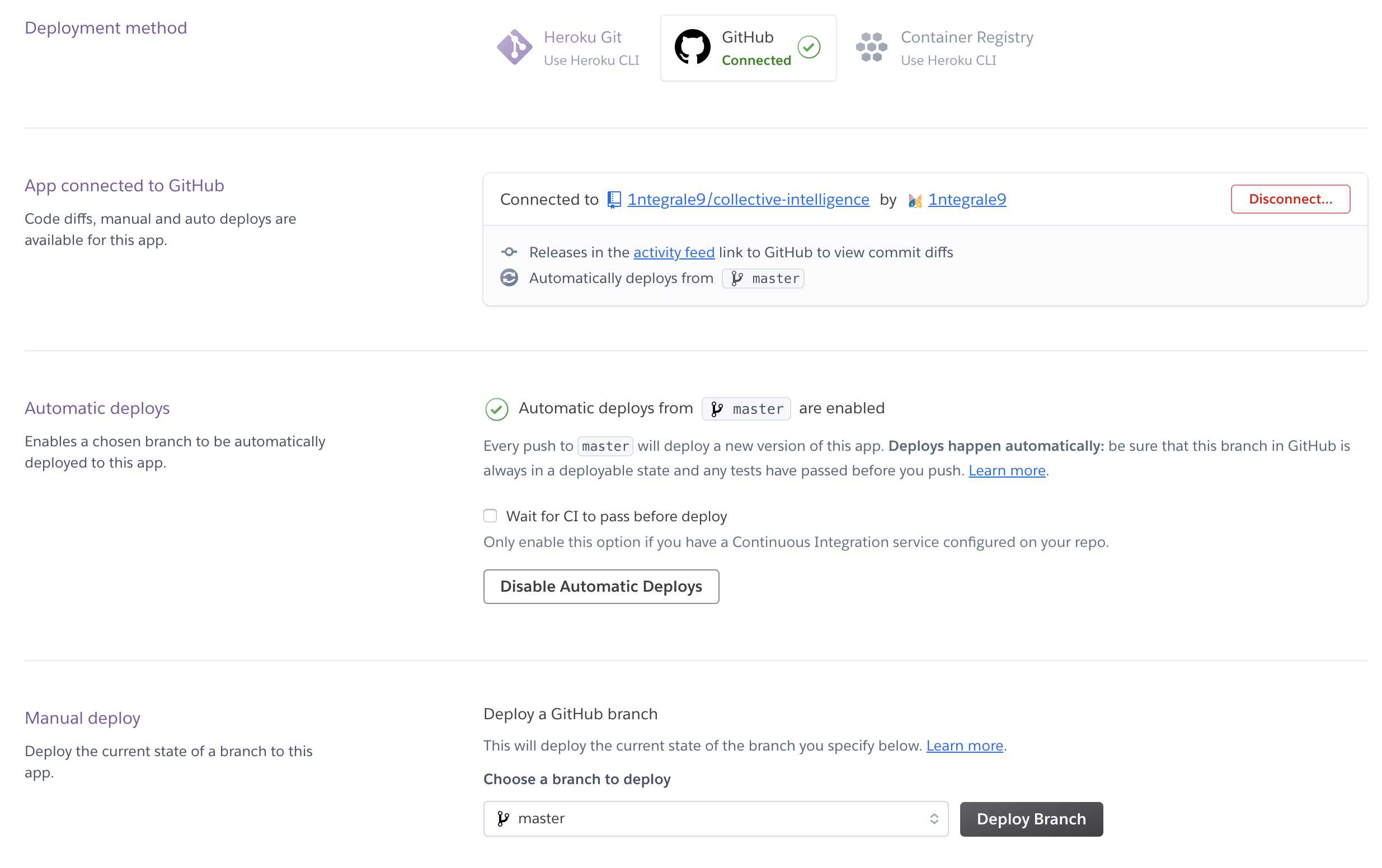
Task: Click Disable Automatic Deploys button
Action: (601, 586)
